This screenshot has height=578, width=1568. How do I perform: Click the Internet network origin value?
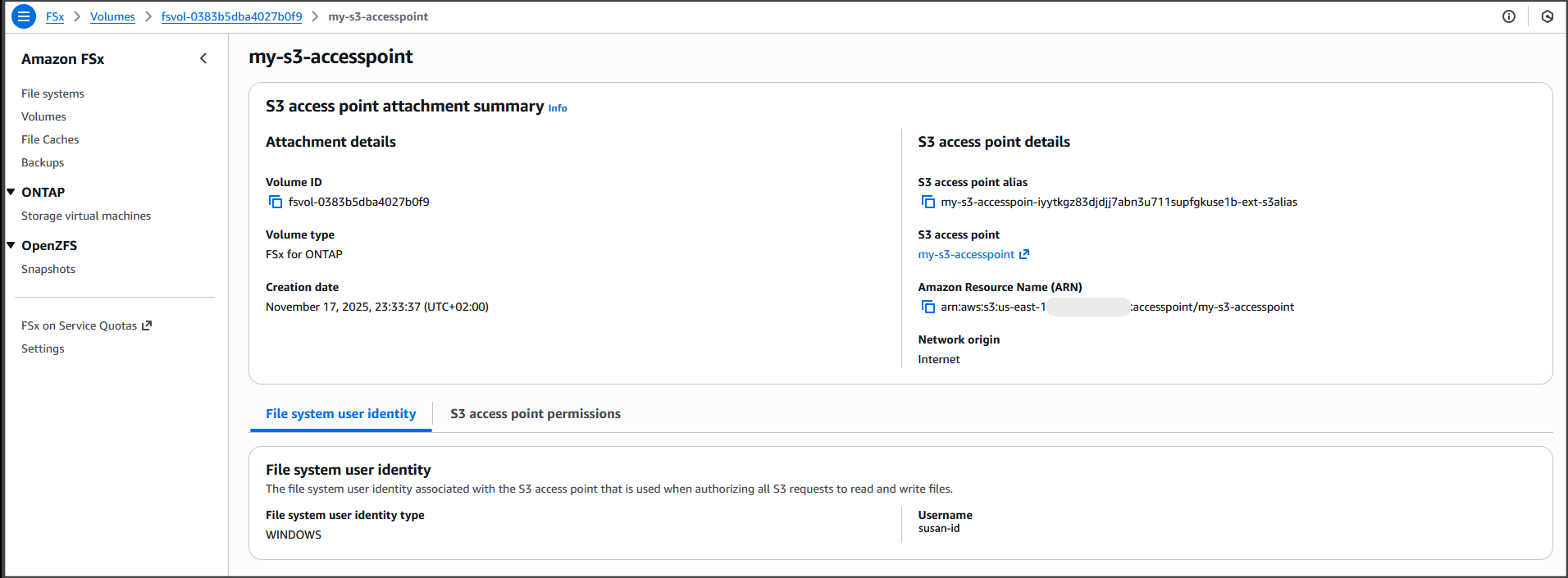coord(939,359)
